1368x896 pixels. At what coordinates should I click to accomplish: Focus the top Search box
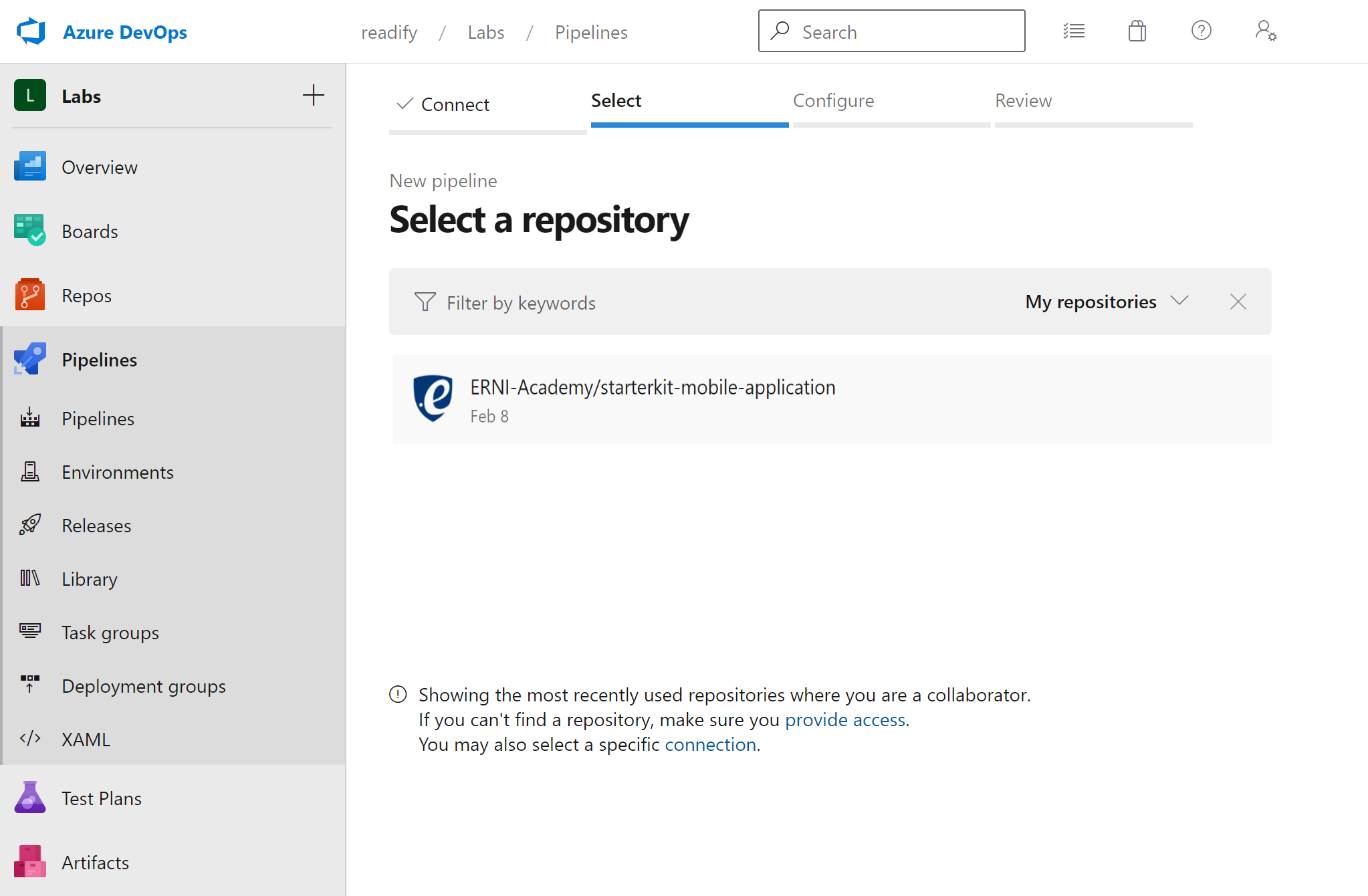[891, 31]
